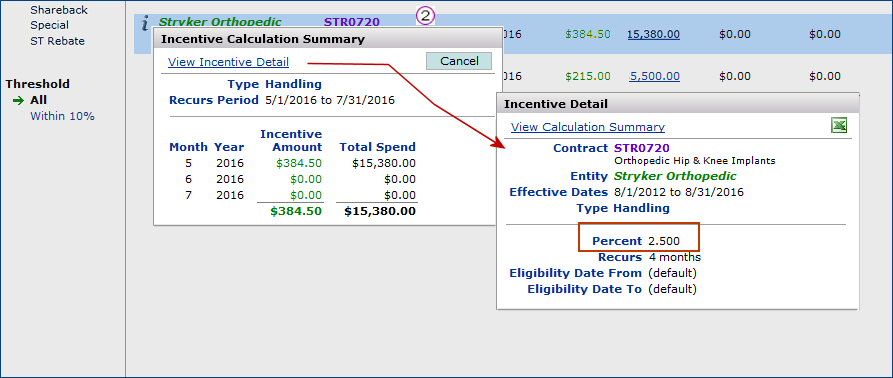
Task: Click the Percent 2.500 highlighted field
Action: pyautogui.click(x=638, y=237)
